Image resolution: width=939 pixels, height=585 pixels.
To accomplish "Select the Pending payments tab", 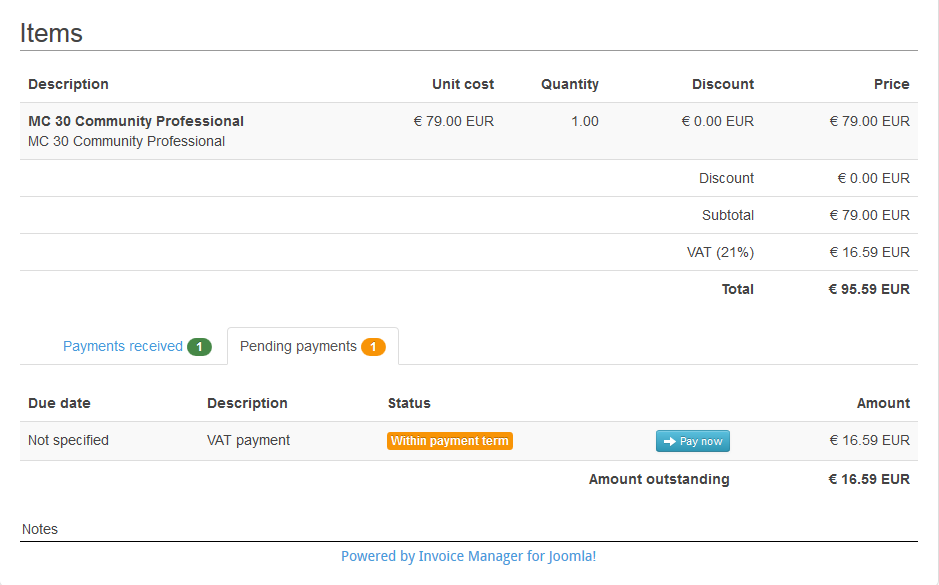I will click(x=298, y=346).
